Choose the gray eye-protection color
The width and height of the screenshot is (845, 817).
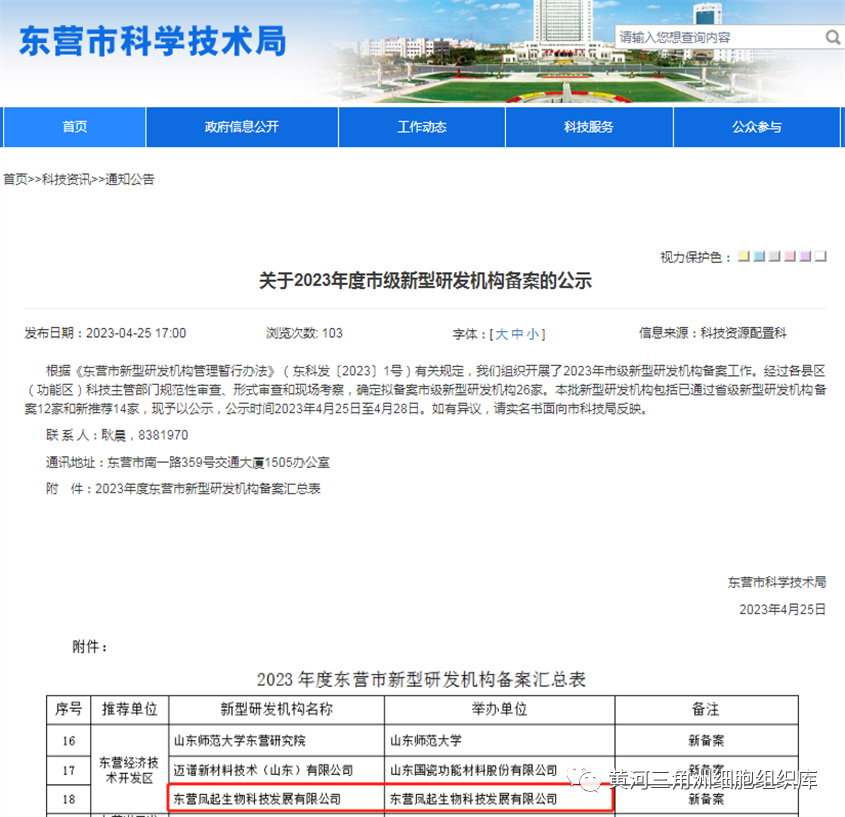pyautogui.click(x=774, y=256)
